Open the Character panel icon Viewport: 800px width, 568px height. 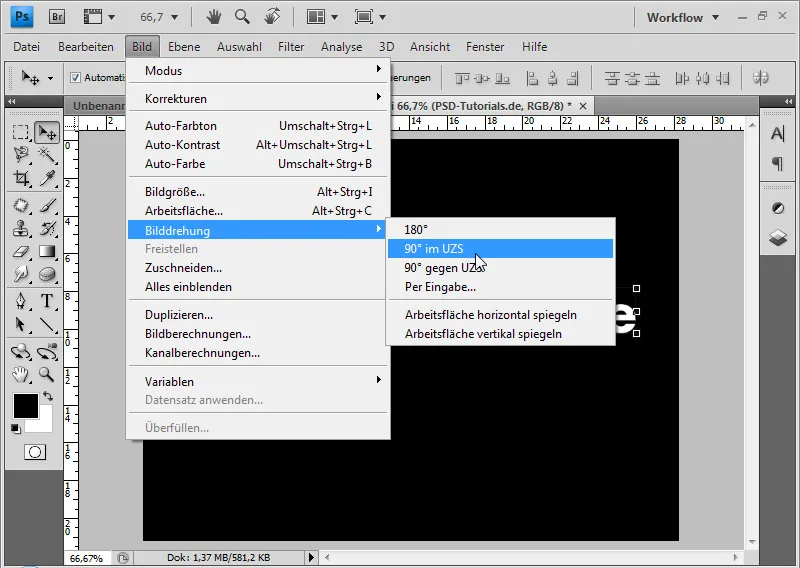(x=778, y=134)
